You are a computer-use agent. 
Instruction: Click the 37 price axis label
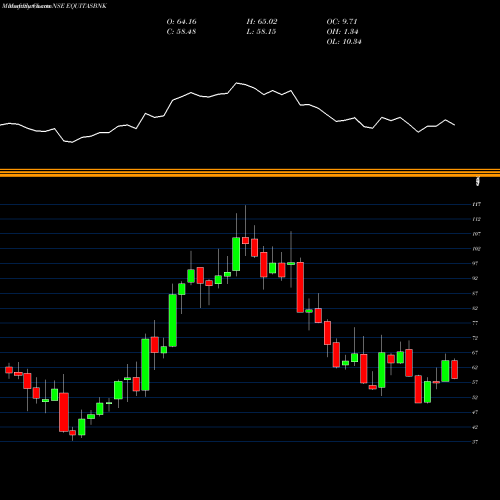point(475,442)
